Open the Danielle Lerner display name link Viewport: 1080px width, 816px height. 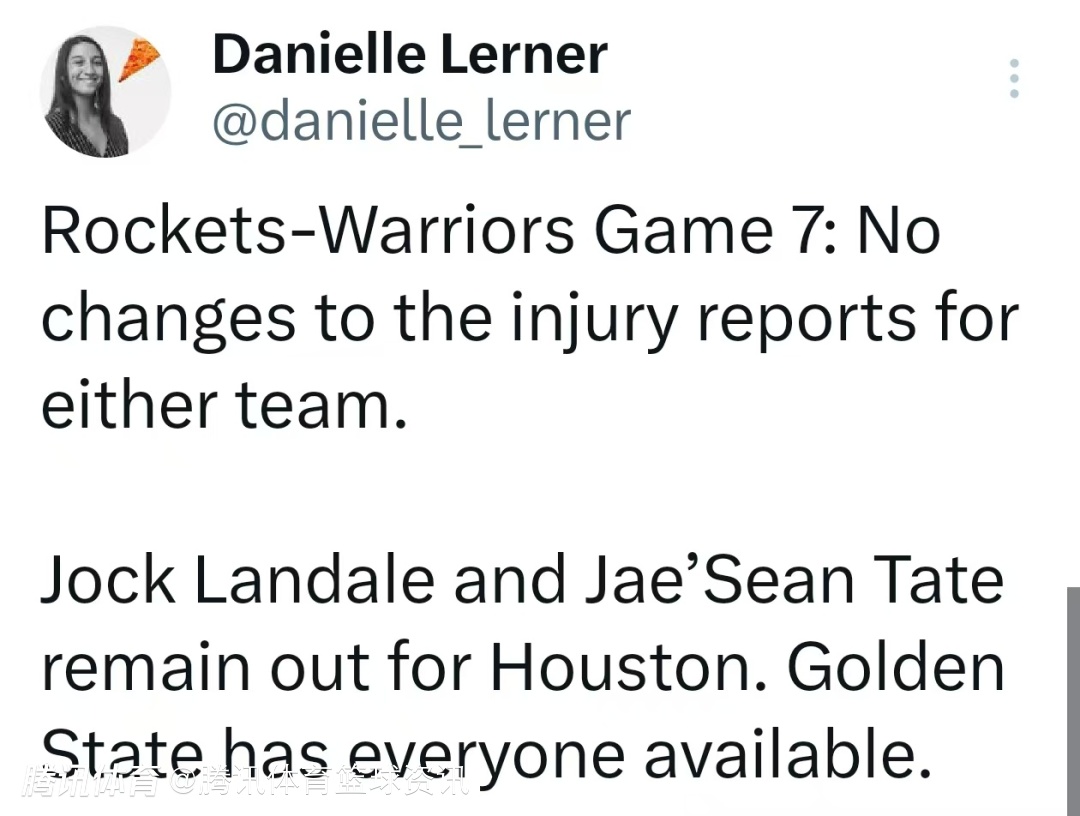click(x=410, y=54)
